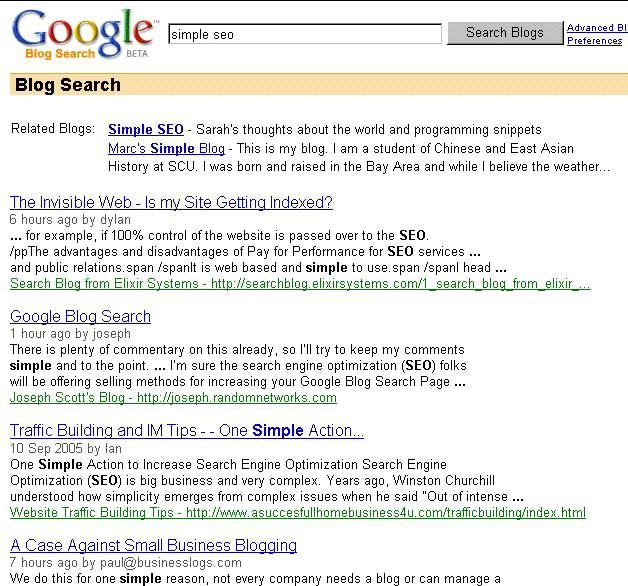The height and width of the screenshot is (586, 628).
Task: Open the Advanced Blog Search link
Action: click(x=597, y=27)
